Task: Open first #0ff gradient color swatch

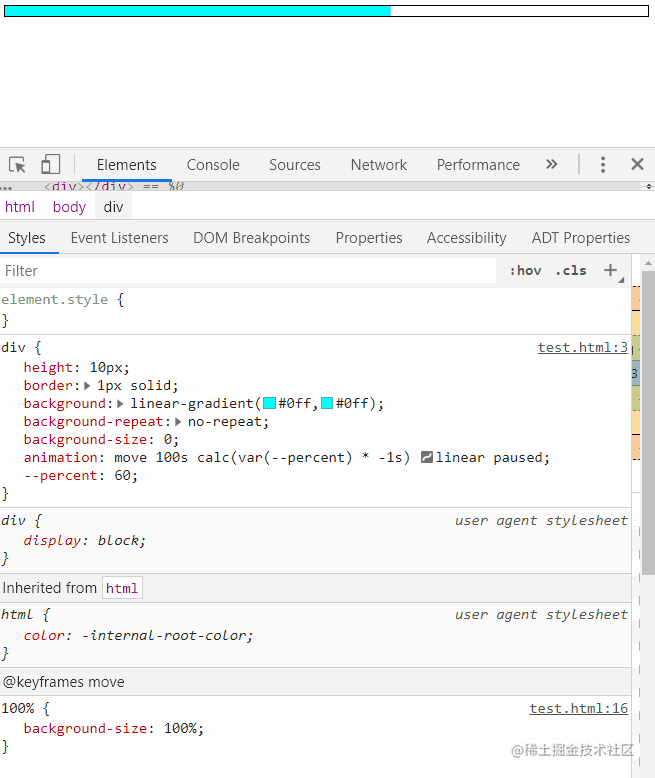Action: [269, 403]
